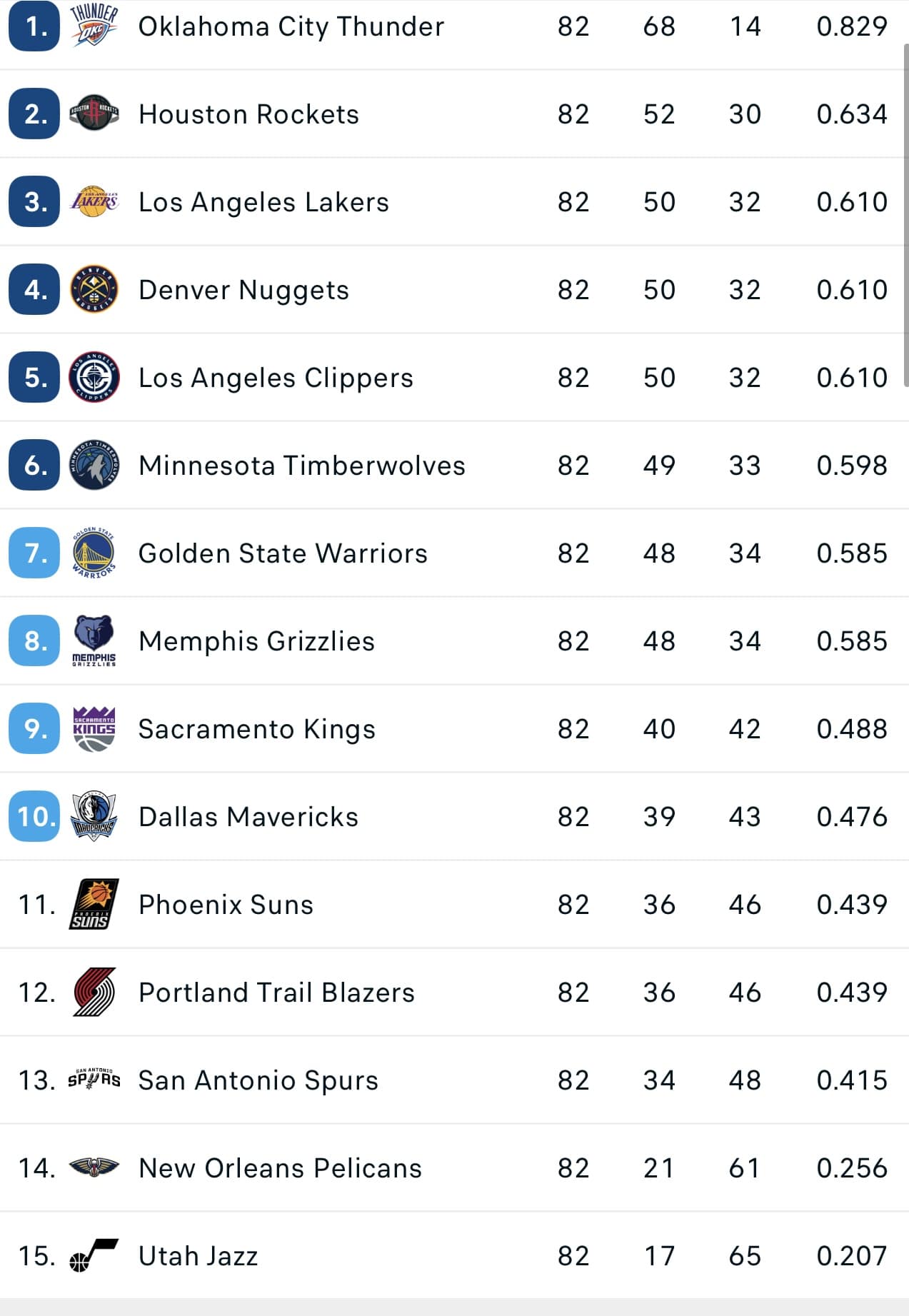Click the rank 7 light blue badge
This screenshot has height=1316, width=909.
[34, 553]
